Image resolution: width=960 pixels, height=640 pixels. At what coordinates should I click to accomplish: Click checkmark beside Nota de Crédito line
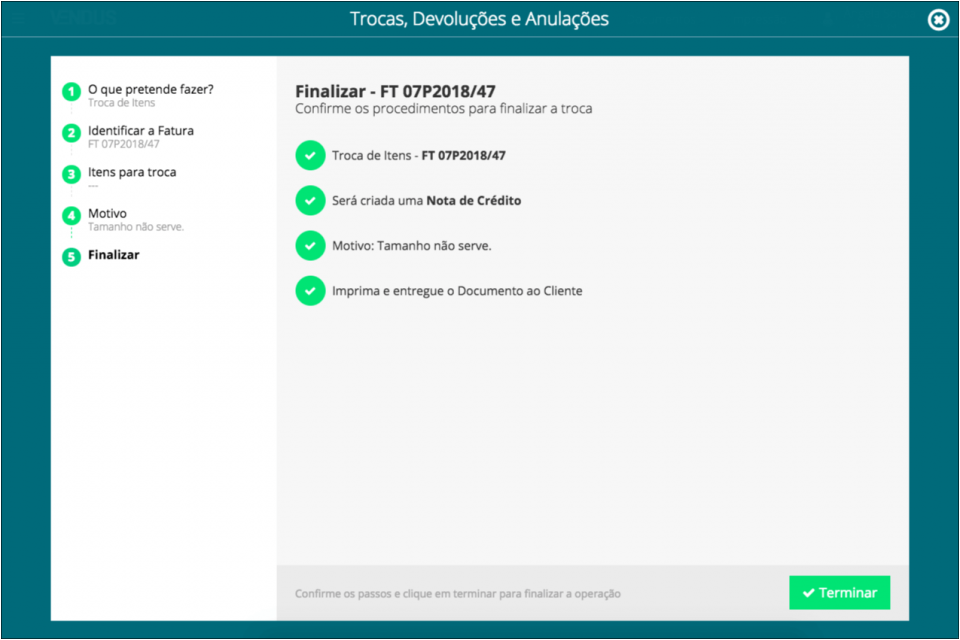tap(310, 200)
